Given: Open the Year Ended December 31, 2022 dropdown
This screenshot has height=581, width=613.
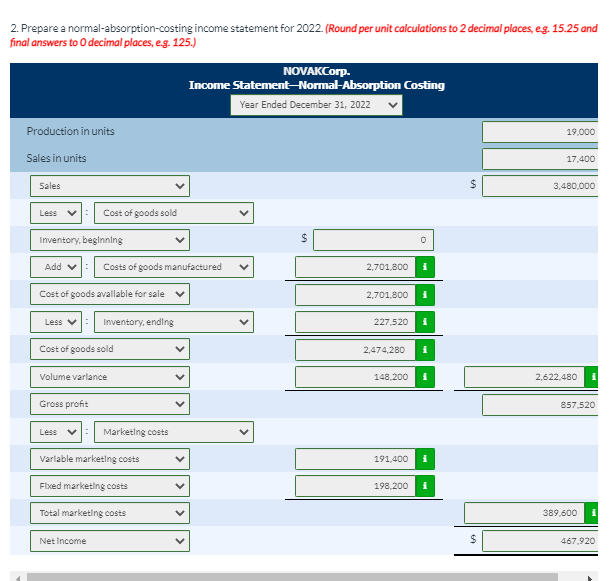Looking at the screenshot, I should [x=316, y=105].
